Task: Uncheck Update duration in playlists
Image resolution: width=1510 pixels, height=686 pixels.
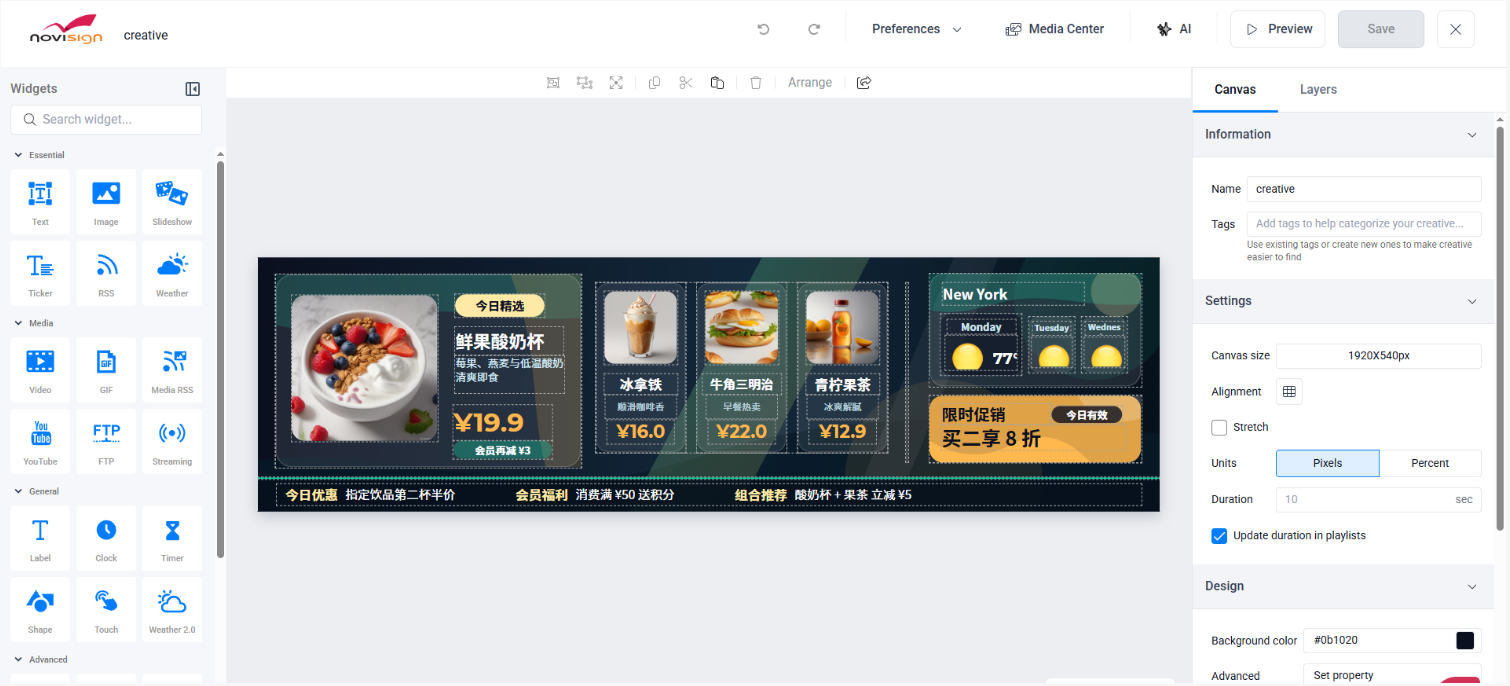Action: (x=1219, y=536)
